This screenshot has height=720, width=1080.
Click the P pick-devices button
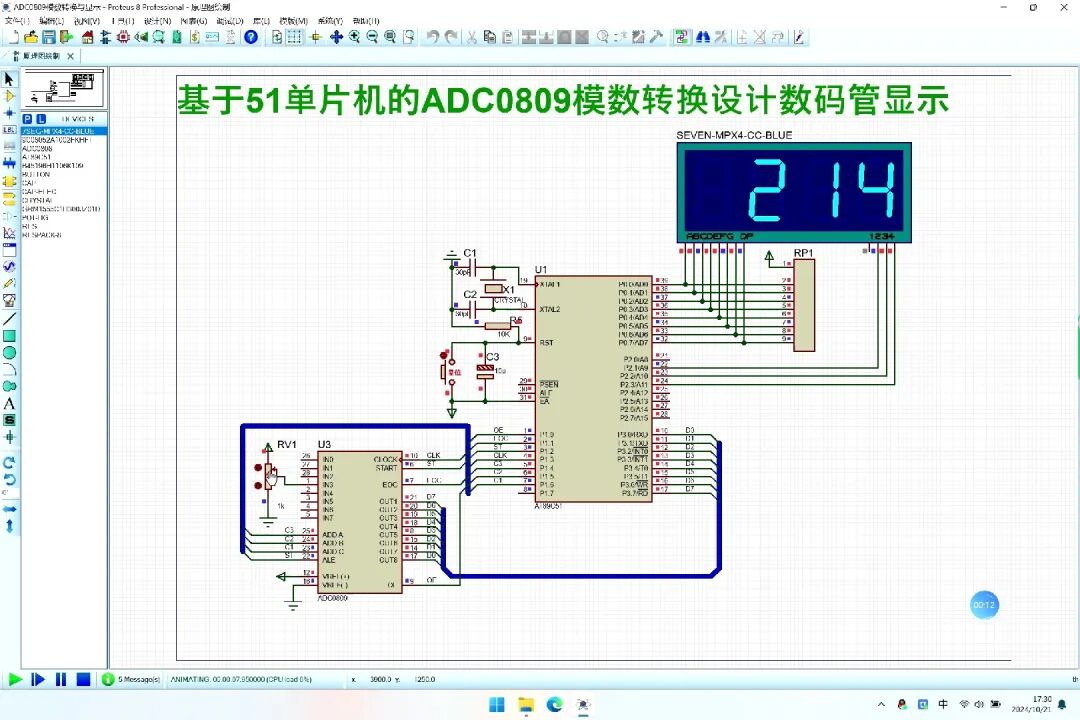click(x=27, y=118)
